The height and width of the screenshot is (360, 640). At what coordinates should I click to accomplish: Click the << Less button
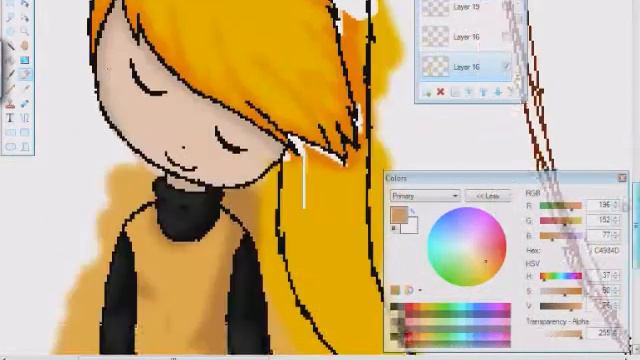pyautogui.click(x=488, y=196)
